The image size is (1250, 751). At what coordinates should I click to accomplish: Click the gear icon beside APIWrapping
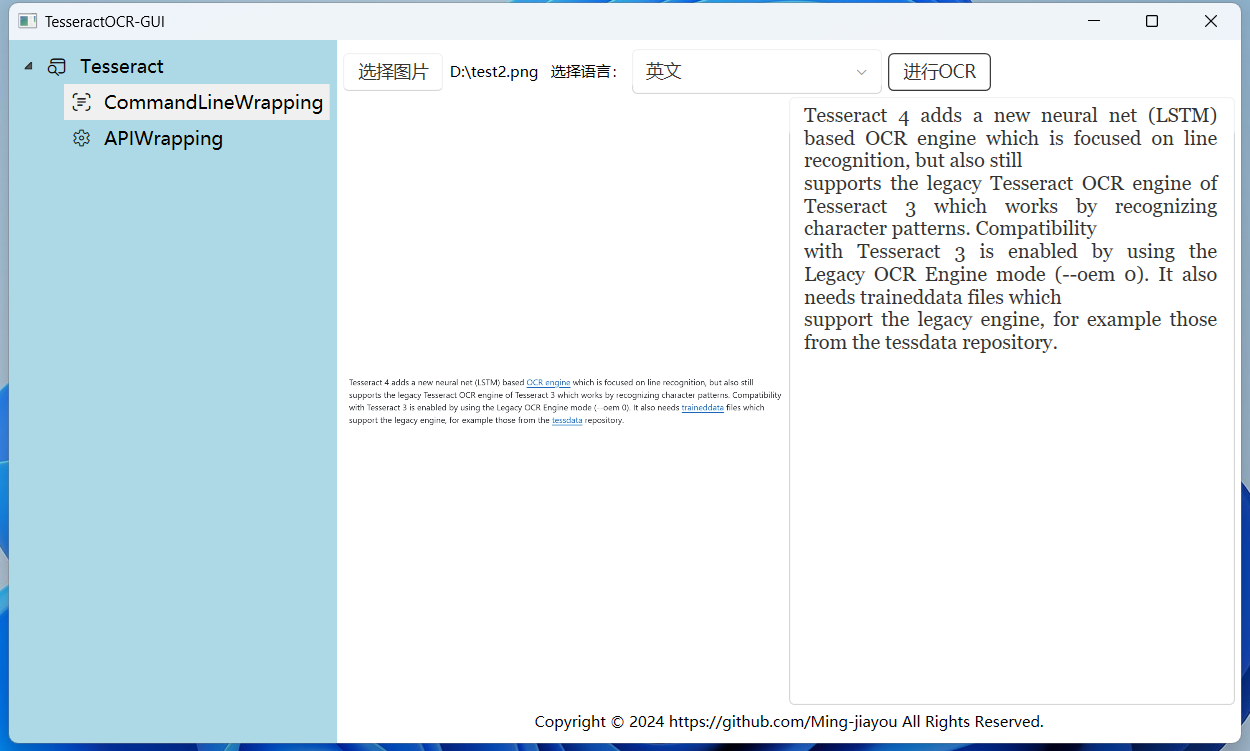[x=82, y=138]
